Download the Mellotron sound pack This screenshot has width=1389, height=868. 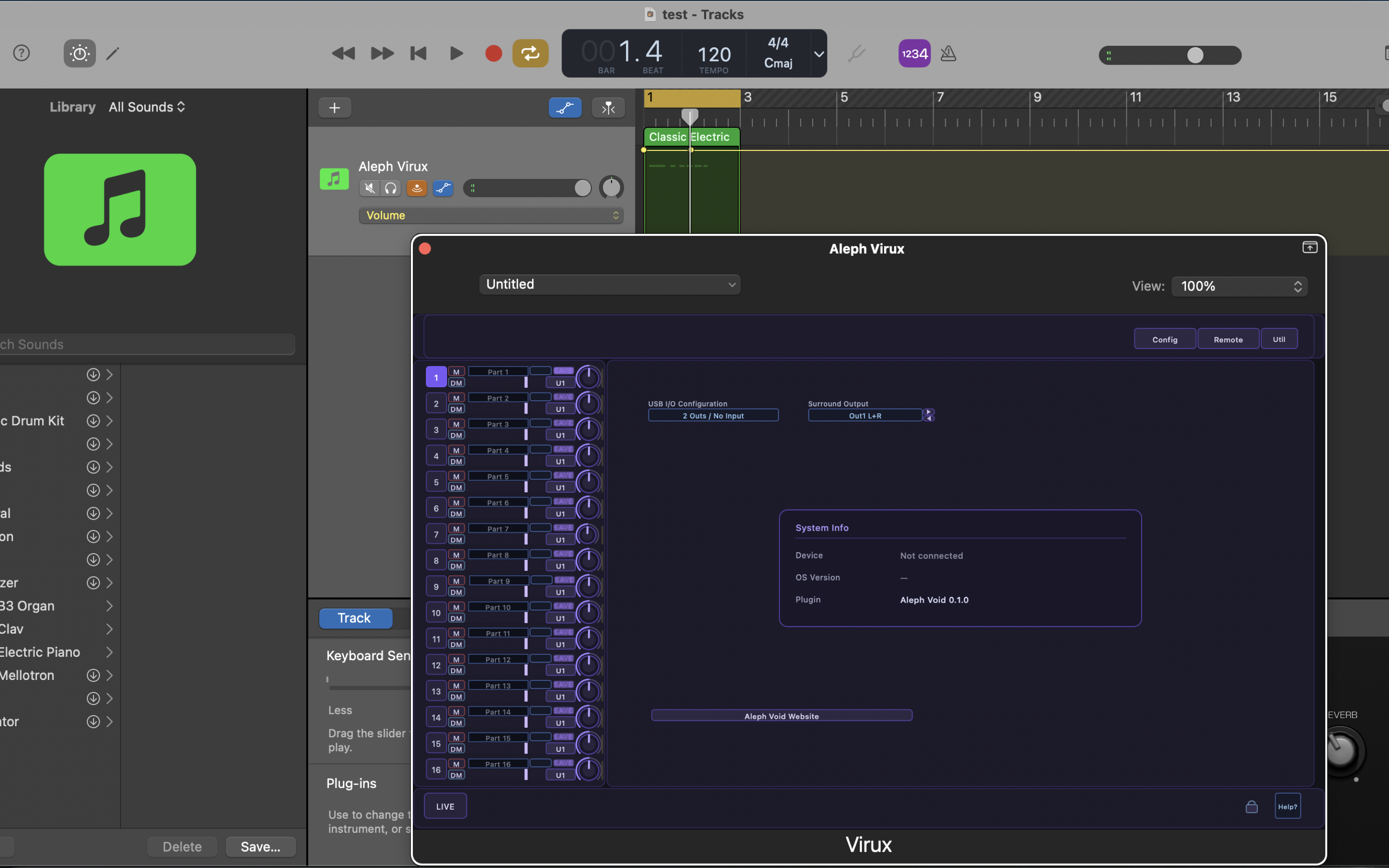pyautogui.click(x=93, y=675)
